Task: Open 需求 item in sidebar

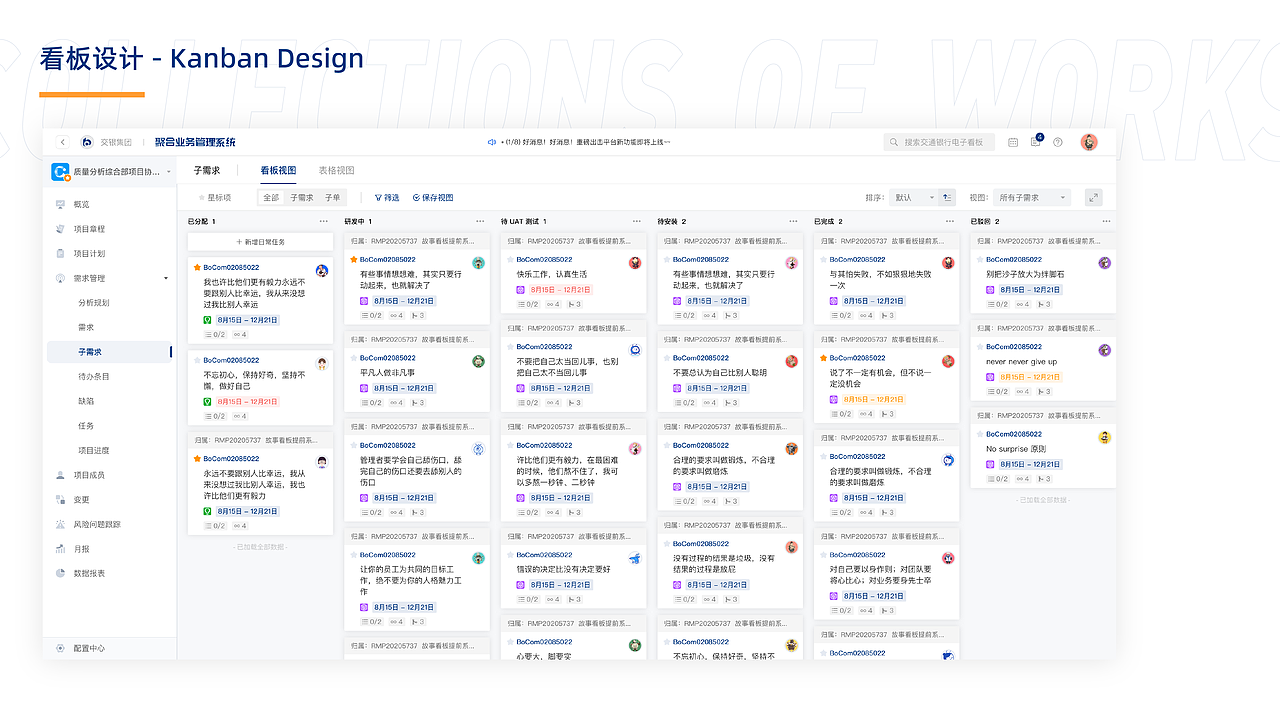Action: tap(86, 327)
